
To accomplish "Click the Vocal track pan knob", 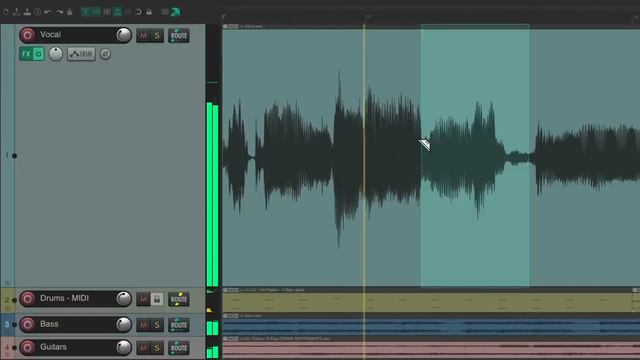I will pyautogui.click(x=56, y=54).
